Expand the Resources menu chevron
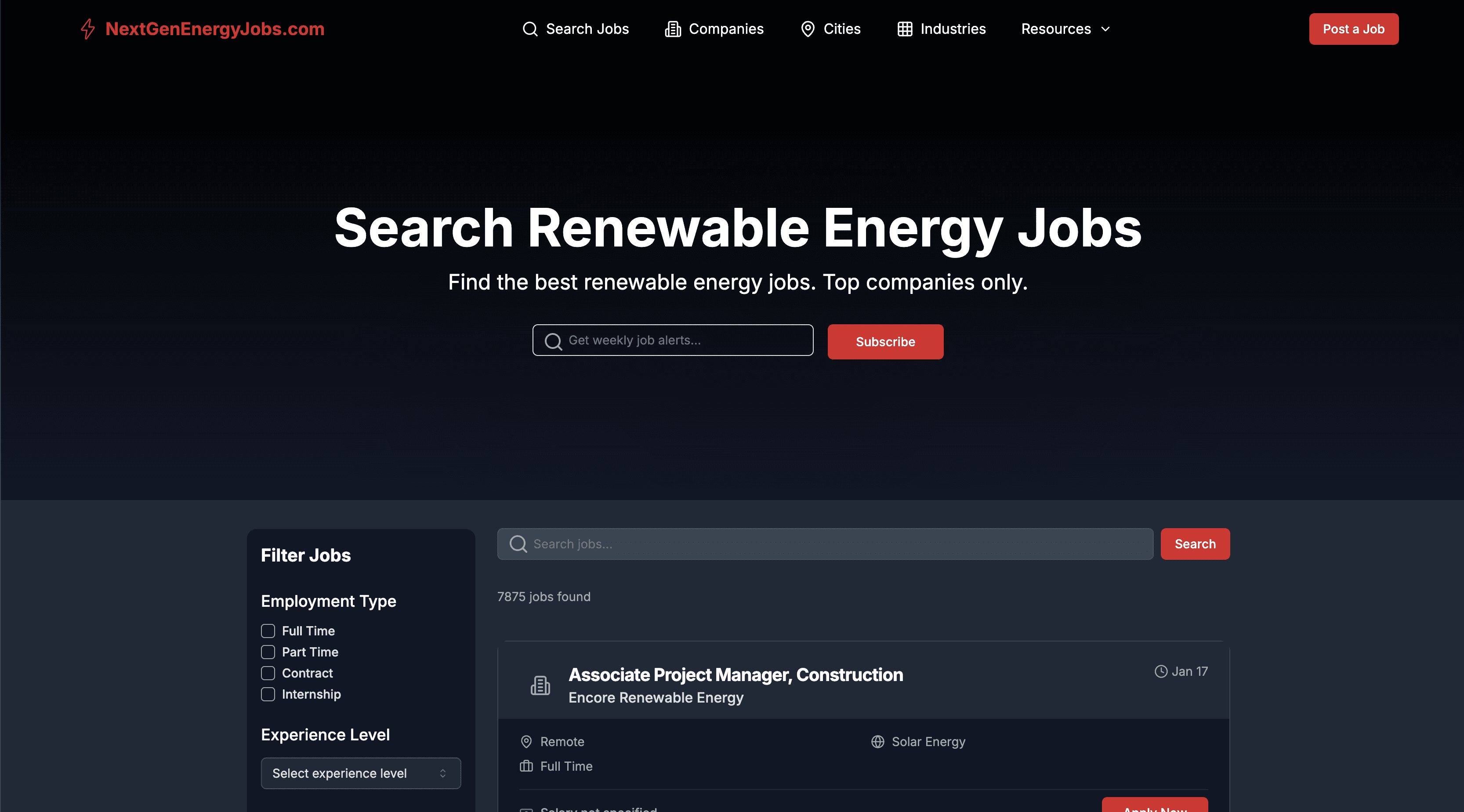 pos(1105,29)
